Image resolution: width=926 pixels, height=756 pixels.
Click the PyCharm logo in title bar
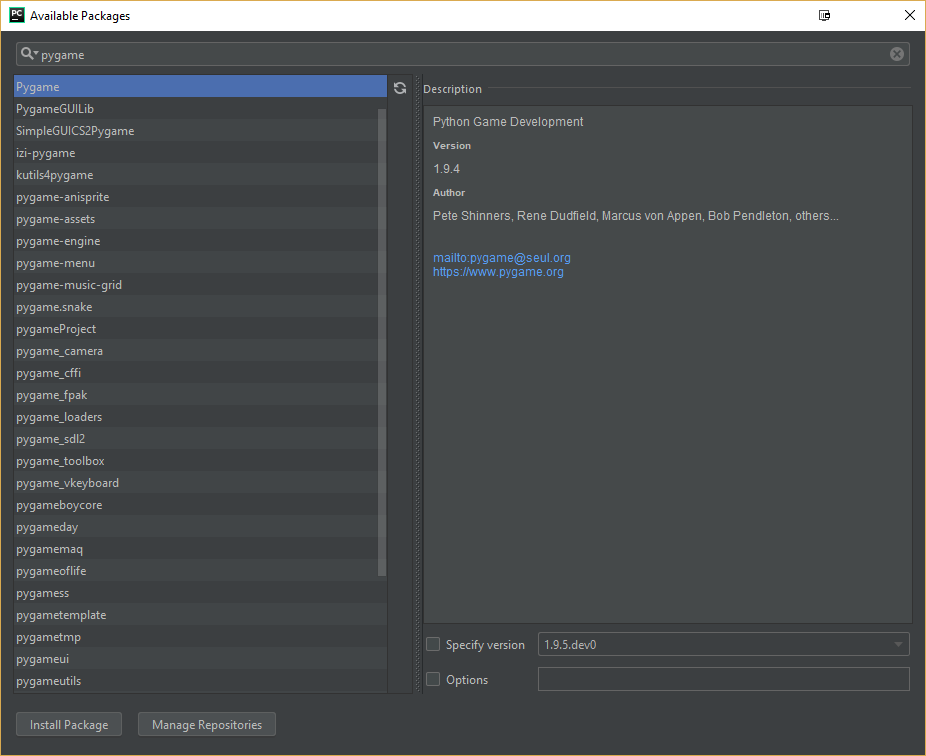(17, 15)
